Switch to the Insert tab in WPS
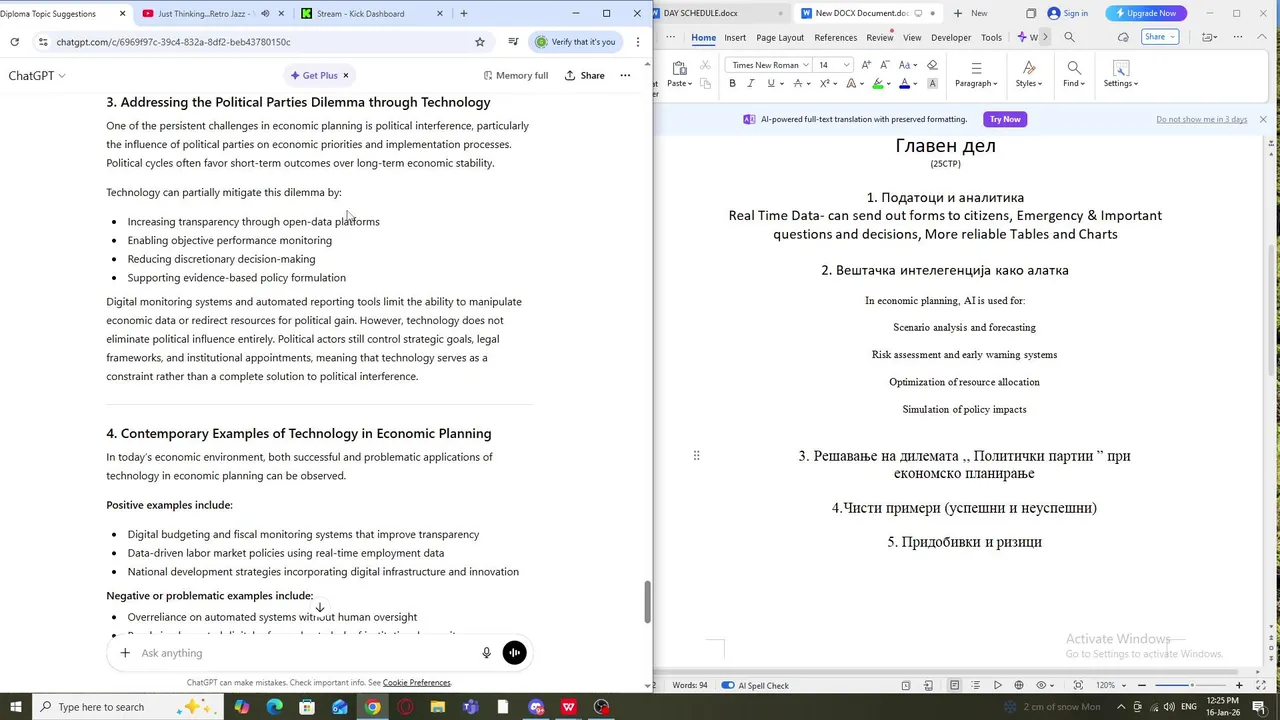Image resolution: width=1280 pixels, height=720 pixels. click(x=735, y=37)
